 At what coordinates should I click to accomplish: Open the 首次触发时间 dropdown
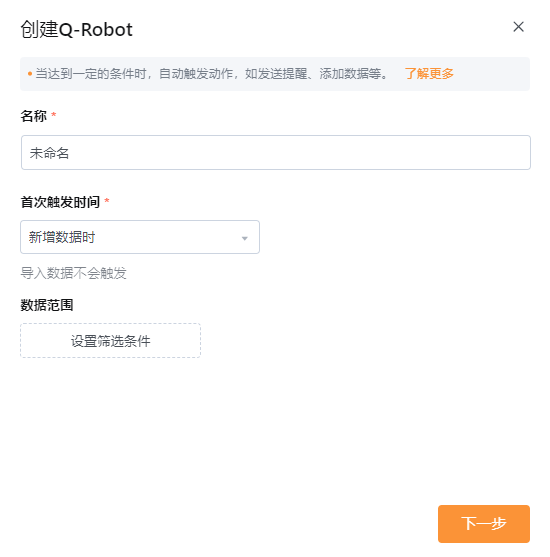pos(140,237)
